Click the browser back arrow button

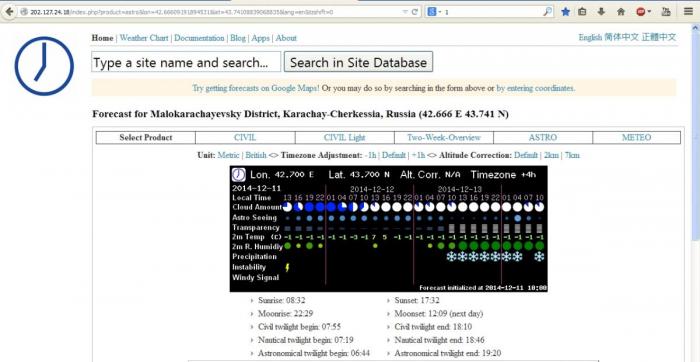[x=8, y=12]
